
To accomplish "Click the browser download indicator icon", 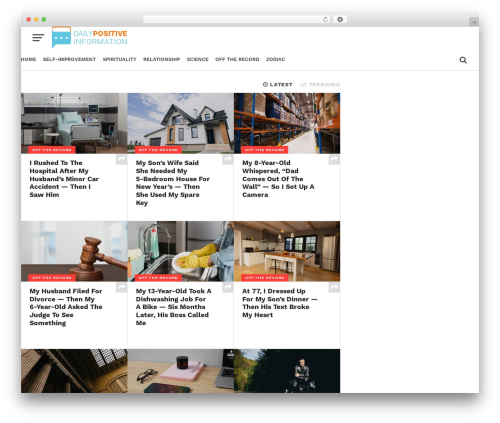I will [340, 20].
